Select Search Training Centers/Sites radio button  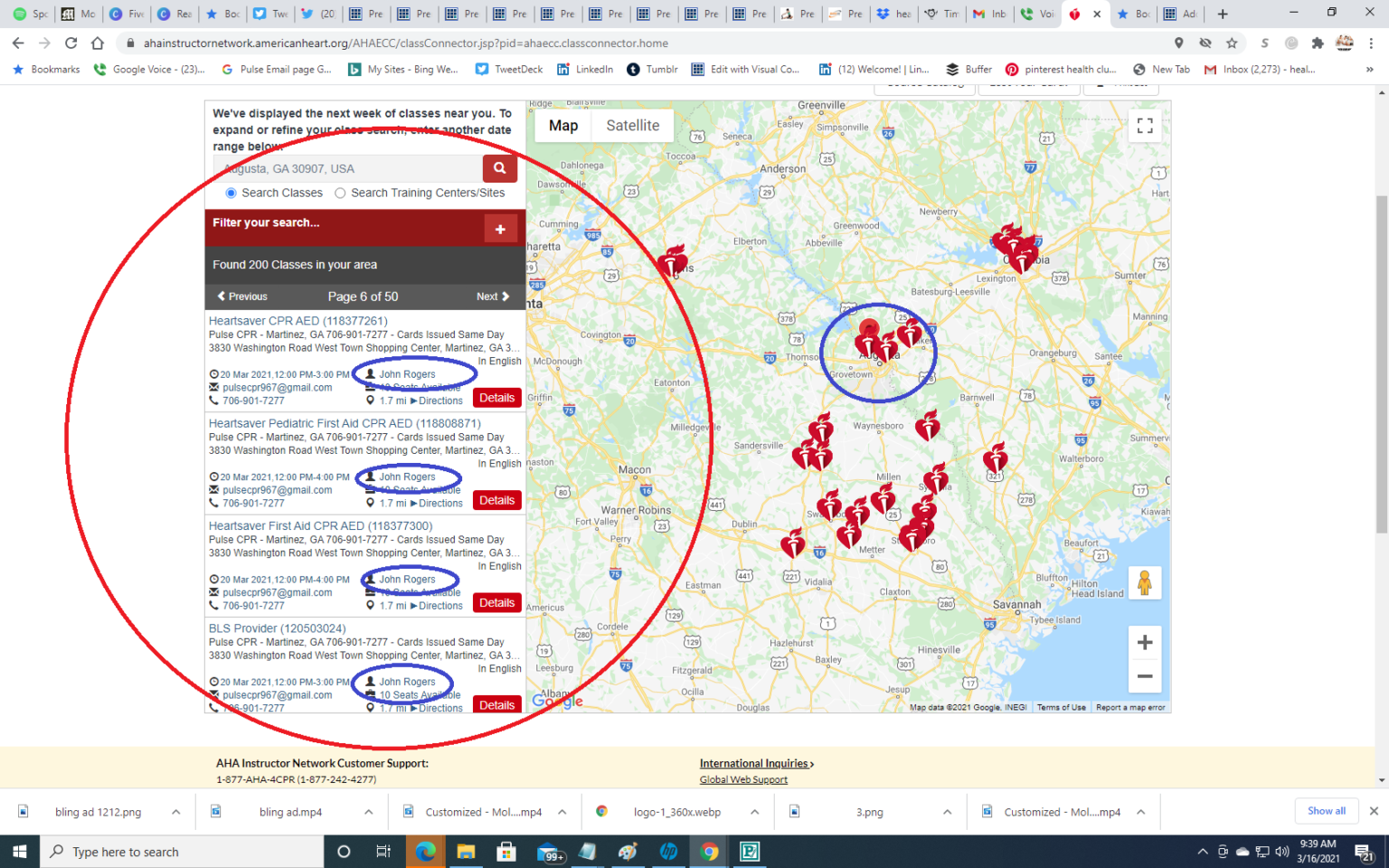(x=340, y=193)
